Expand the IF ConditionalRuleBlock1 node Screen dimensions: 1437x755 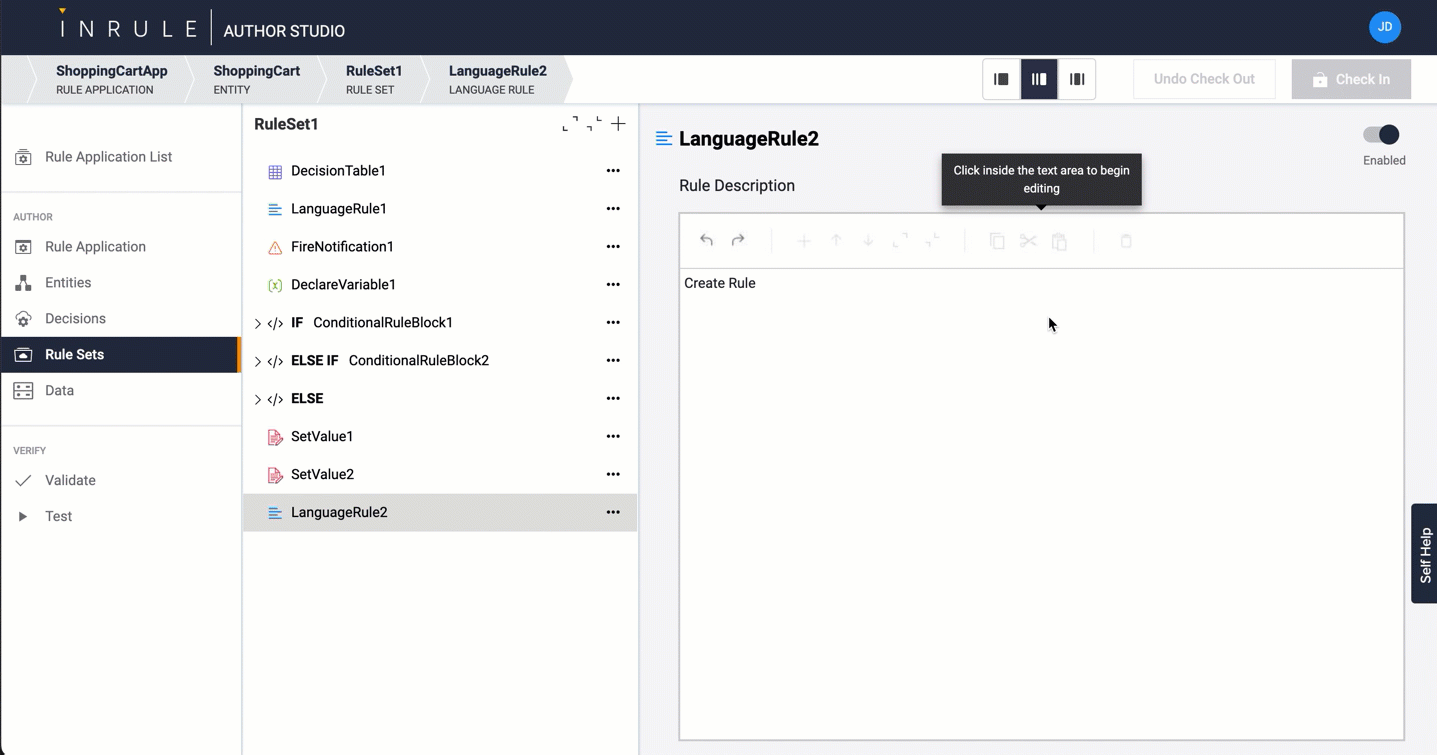pos(258,323)
